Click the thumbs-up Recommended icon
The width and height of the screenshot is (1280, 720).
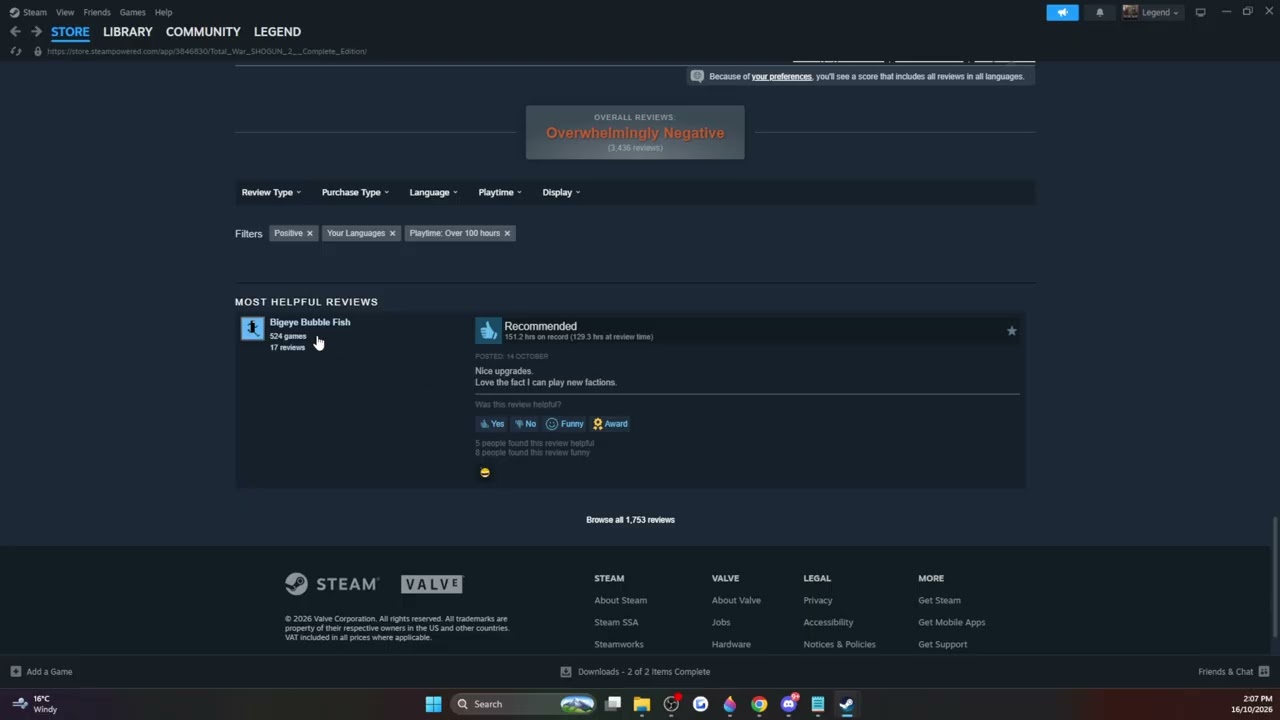(488, 330)
